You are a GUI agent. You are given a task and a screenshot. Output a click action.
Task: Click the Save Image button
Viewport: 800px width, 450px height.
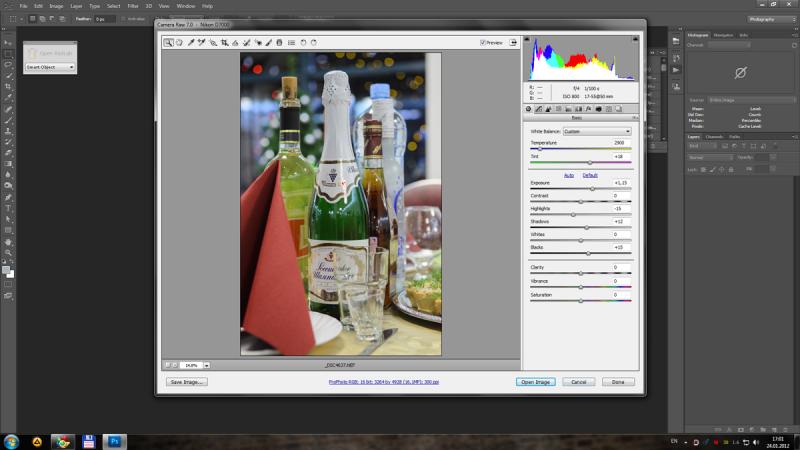pos(187,382)
